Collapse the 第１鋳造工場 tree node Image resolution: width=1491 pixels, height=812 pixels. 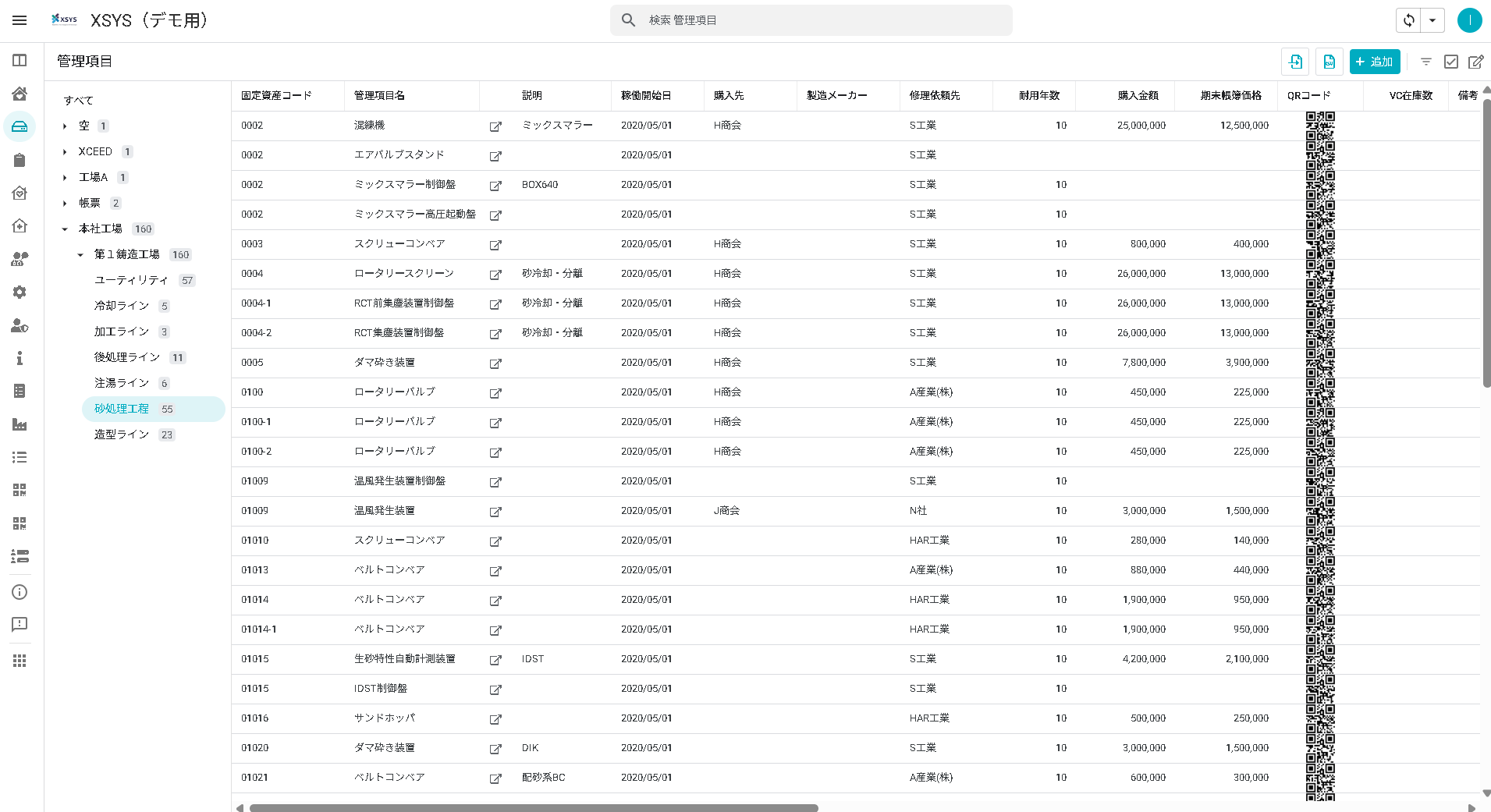tap(80, 255)
